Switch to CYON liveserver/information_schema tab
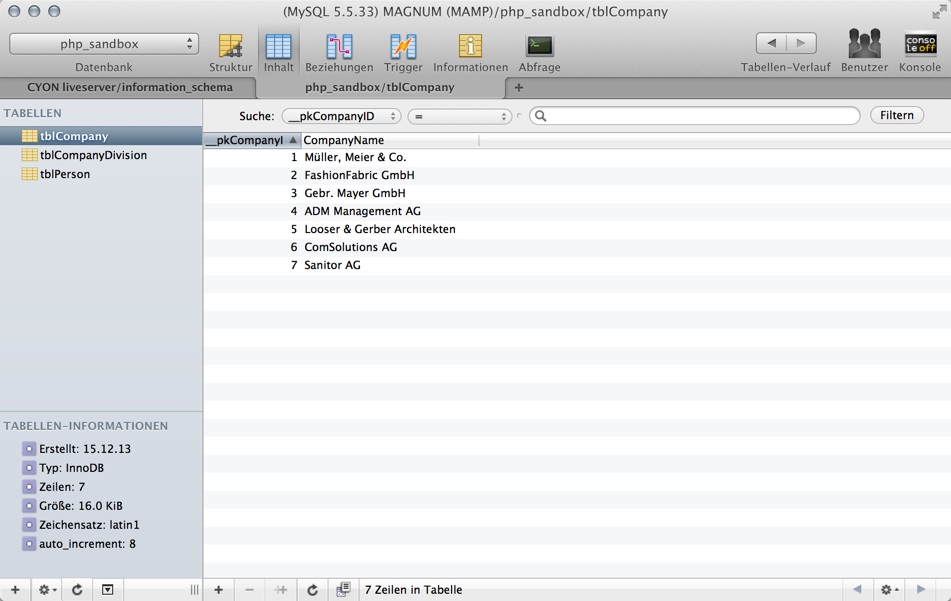 point(130,87)
